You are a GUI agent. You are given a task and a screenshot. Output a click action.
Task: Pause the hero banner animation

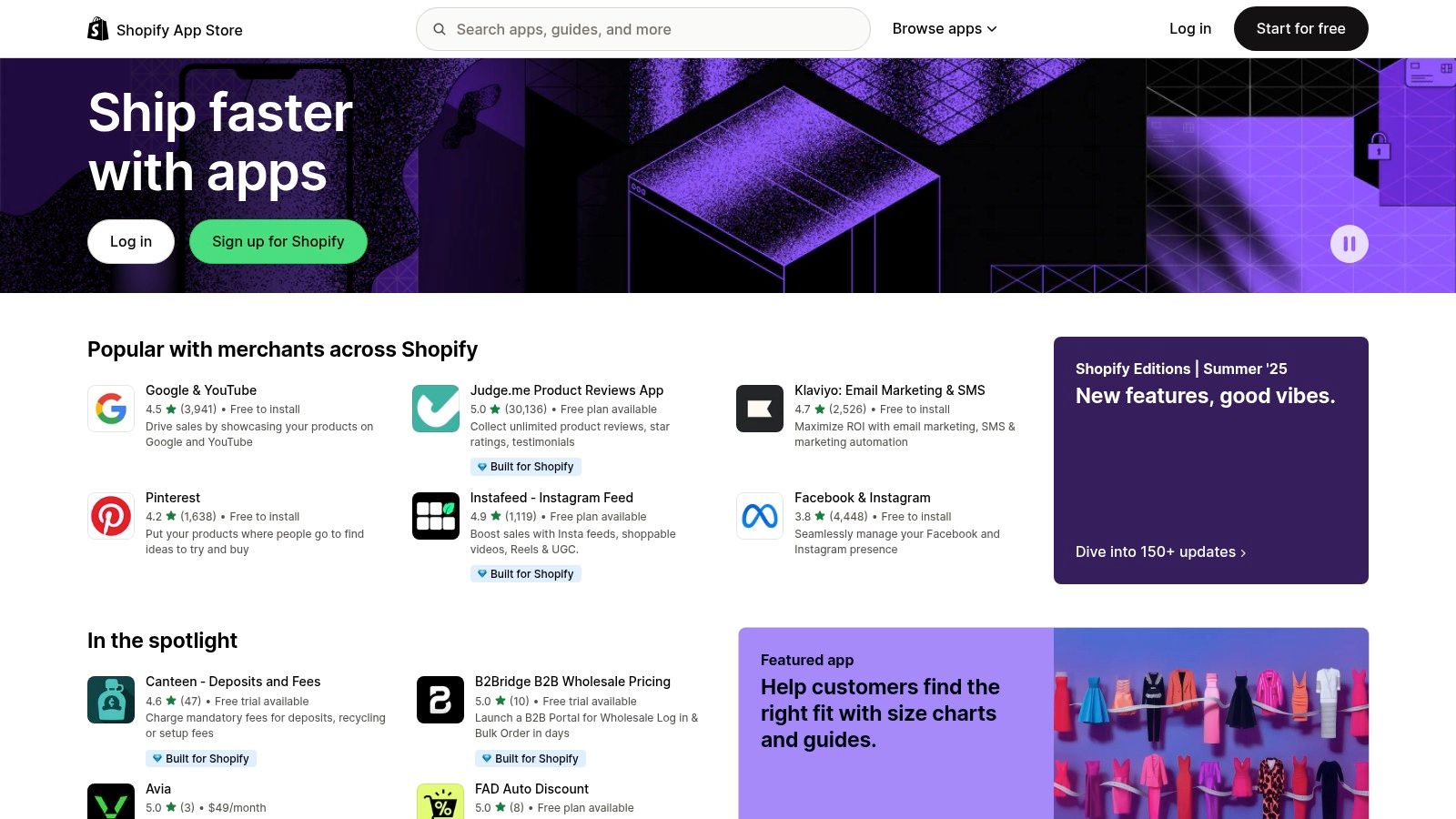[1349, 244]
